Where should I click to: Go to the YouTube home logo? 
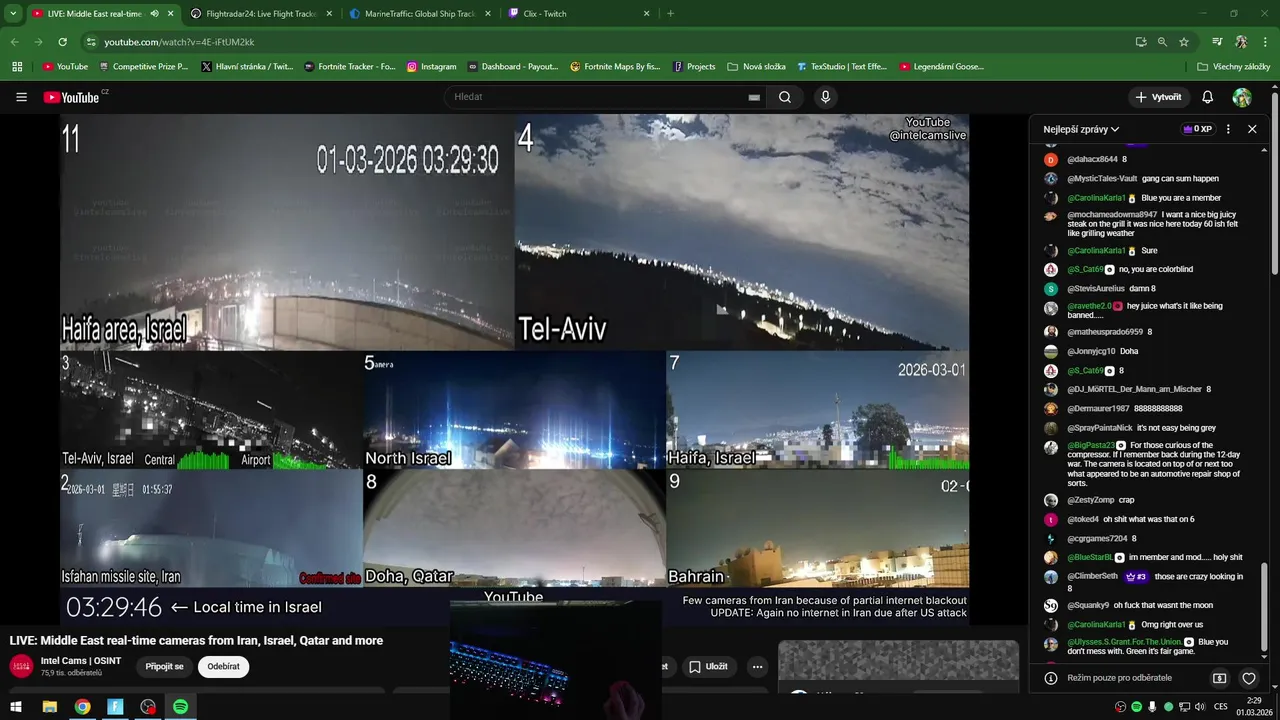click(x=72, y=97)
